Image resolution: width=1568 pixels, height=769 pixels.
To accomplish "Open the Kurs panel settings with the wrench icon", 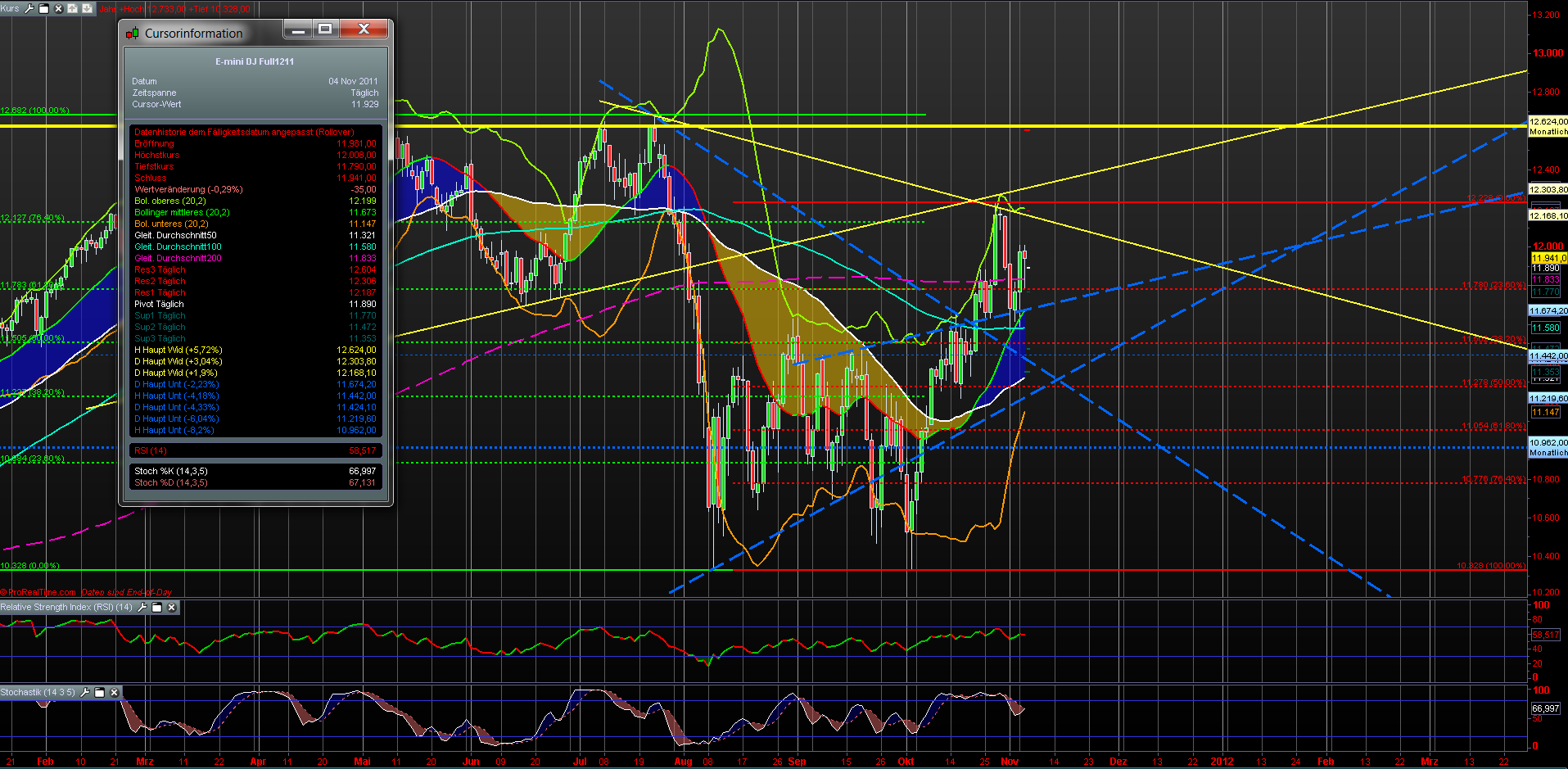I will click(29, 8).
